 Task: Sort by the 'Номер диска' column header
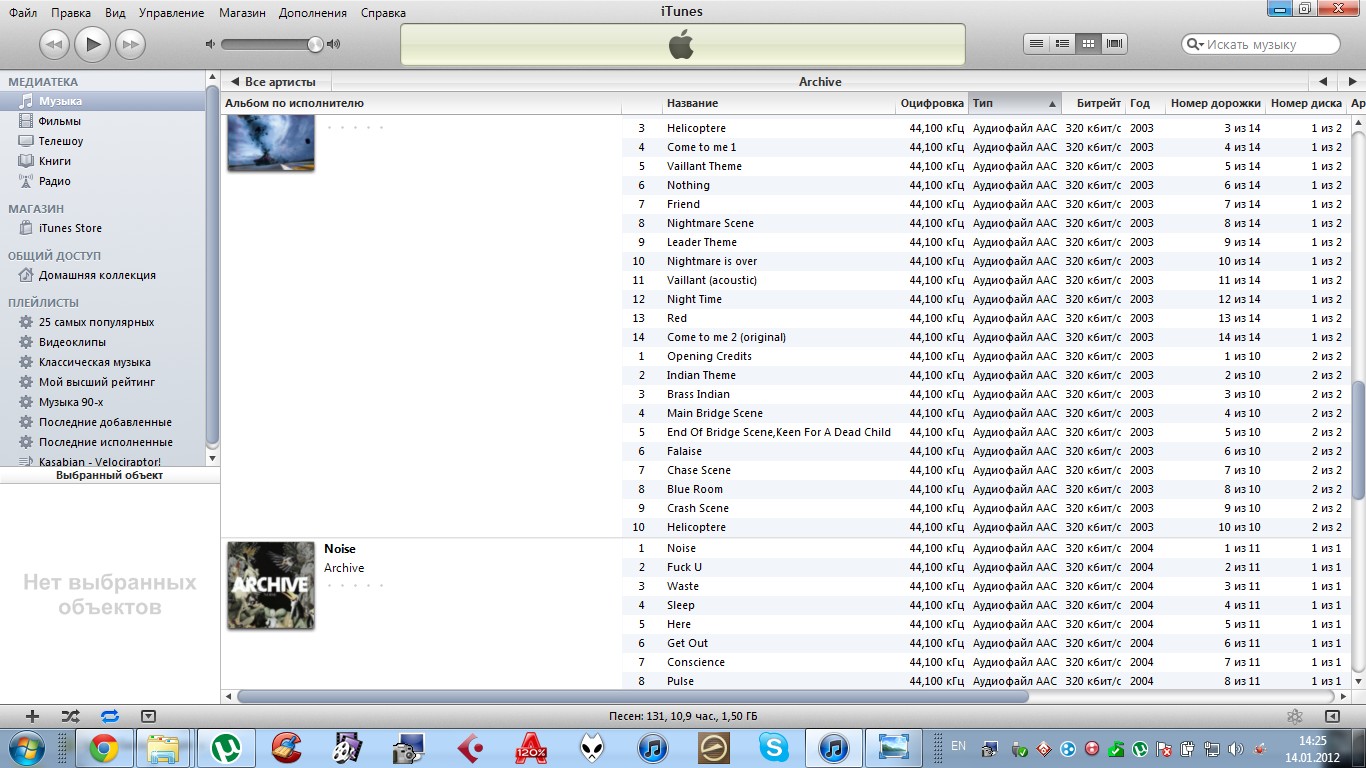tap(1306, 103)
